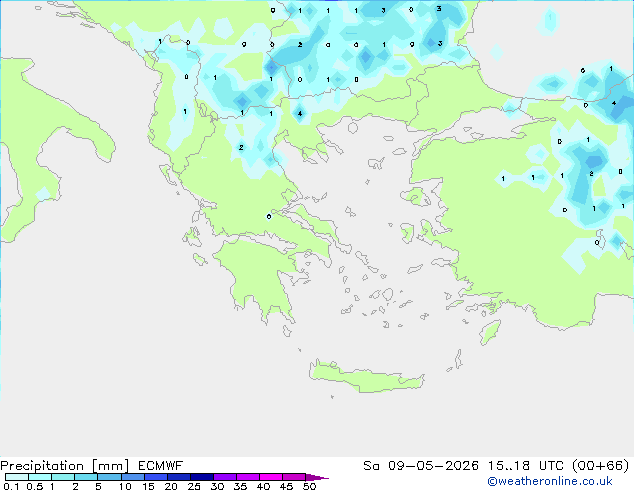
Task: Select the 10–15 mm legend color swatch
Action: click(x=133, y=477)
